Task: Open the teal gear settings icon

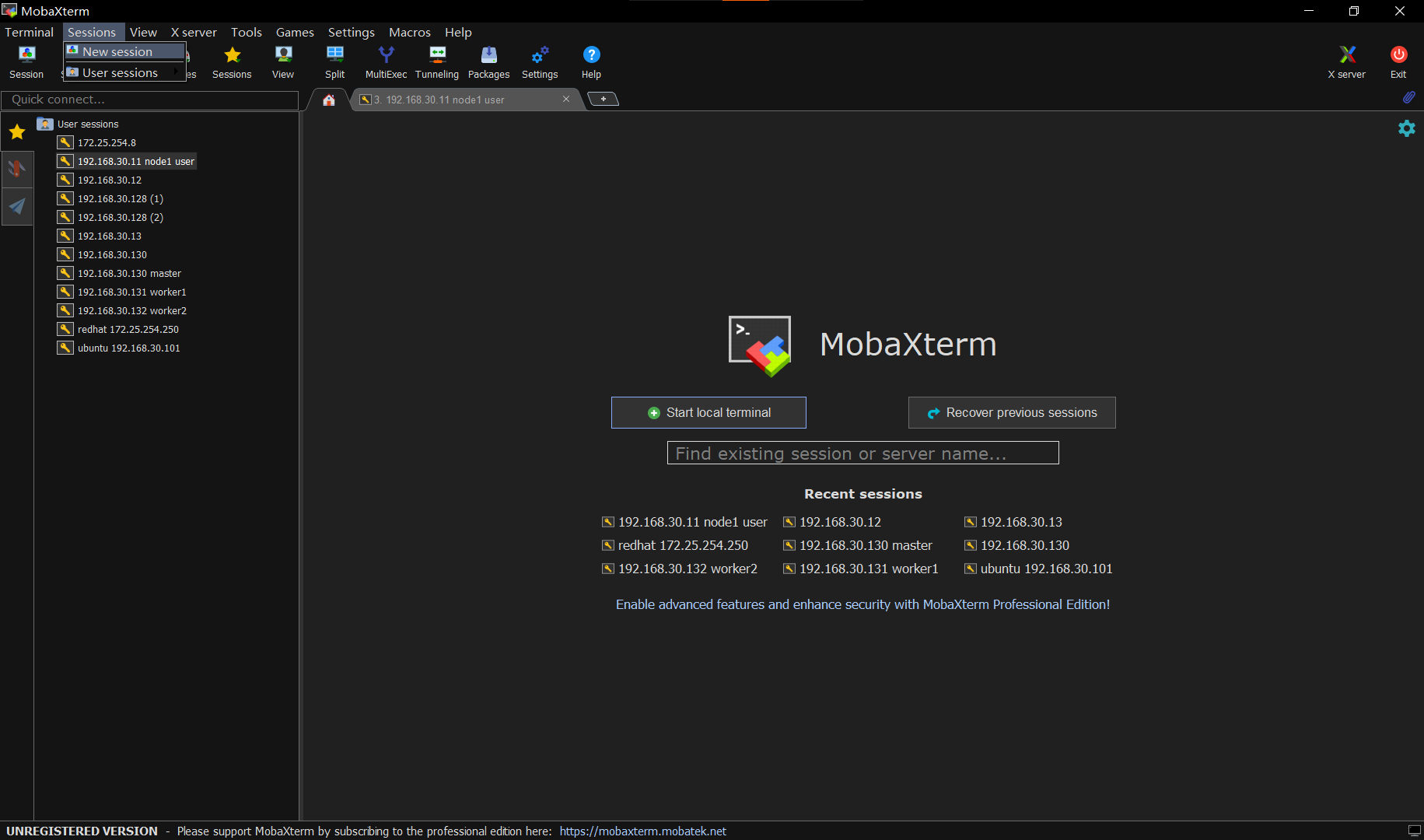Action: tap(1407, 128)
